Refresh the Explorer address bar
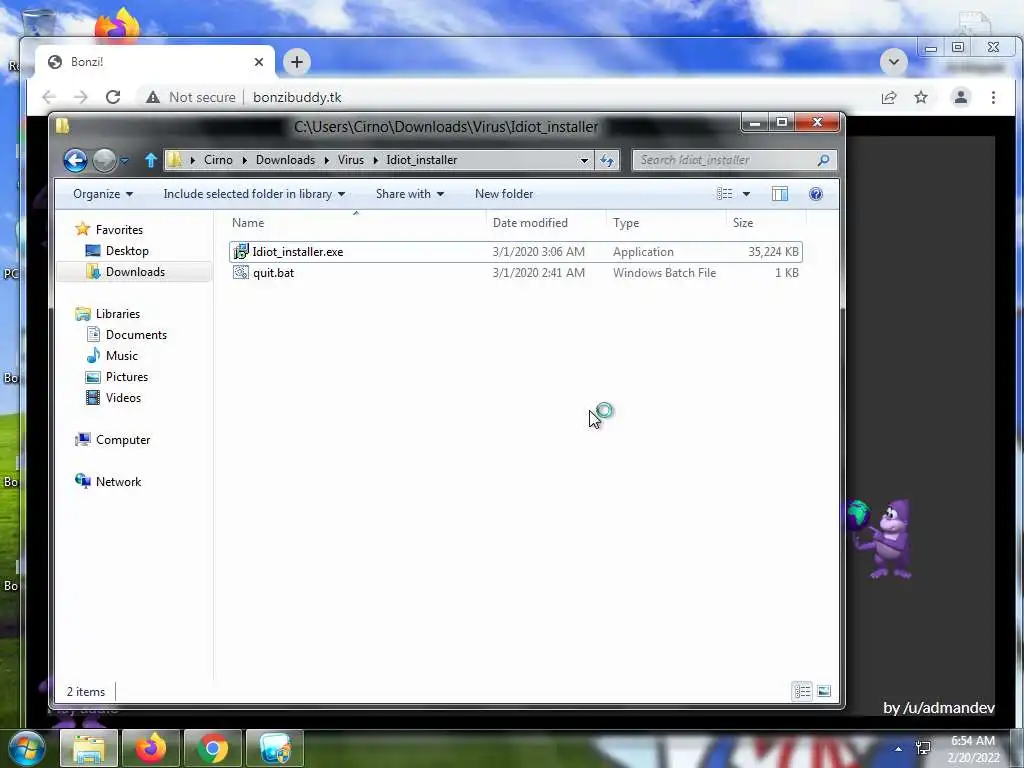Viewport: 1024px width, 768px height. (x=607, y=160)
